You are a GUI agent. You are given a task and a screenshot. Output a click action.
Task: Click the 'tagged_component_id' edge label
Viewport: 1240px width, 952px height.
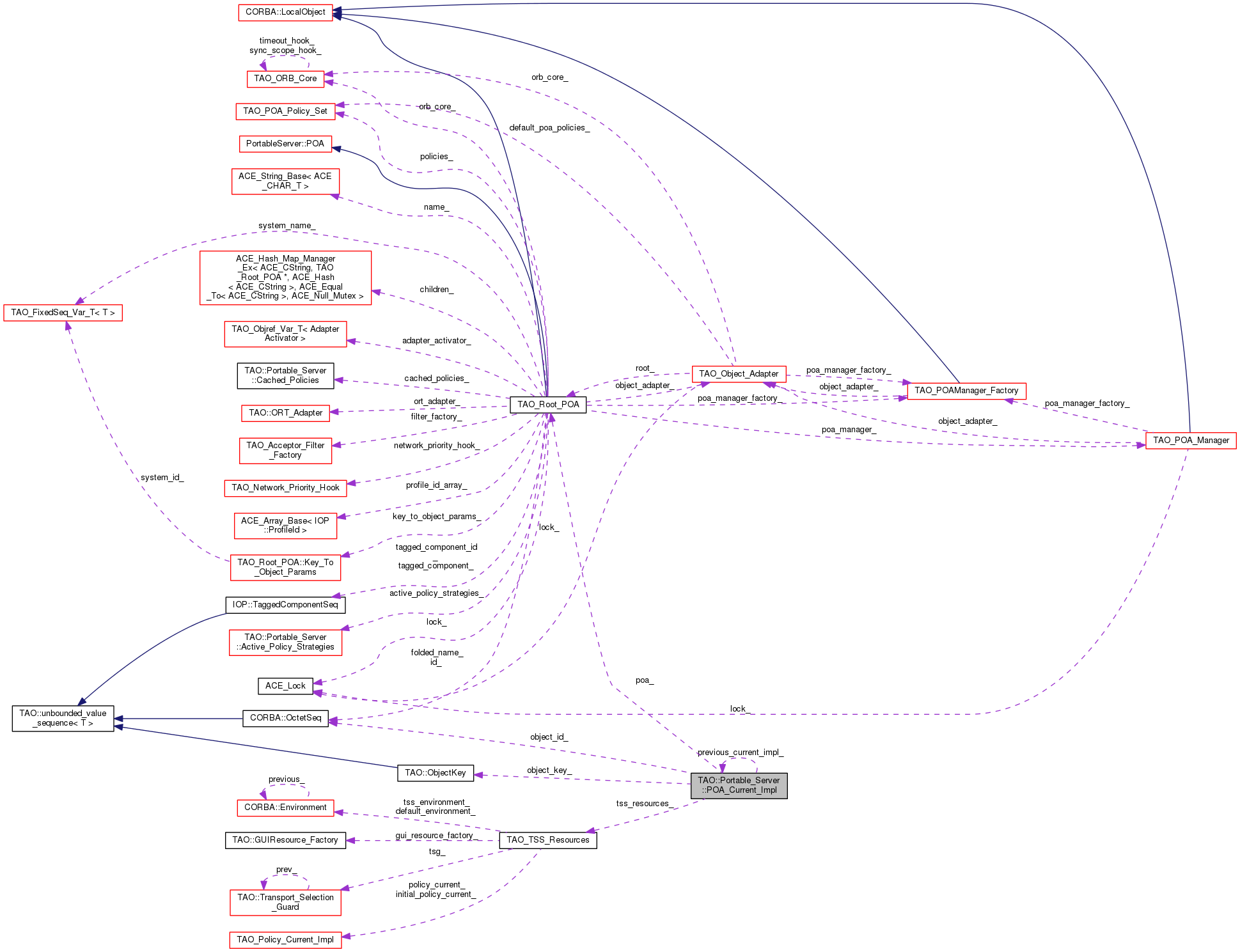pos(436,547)
